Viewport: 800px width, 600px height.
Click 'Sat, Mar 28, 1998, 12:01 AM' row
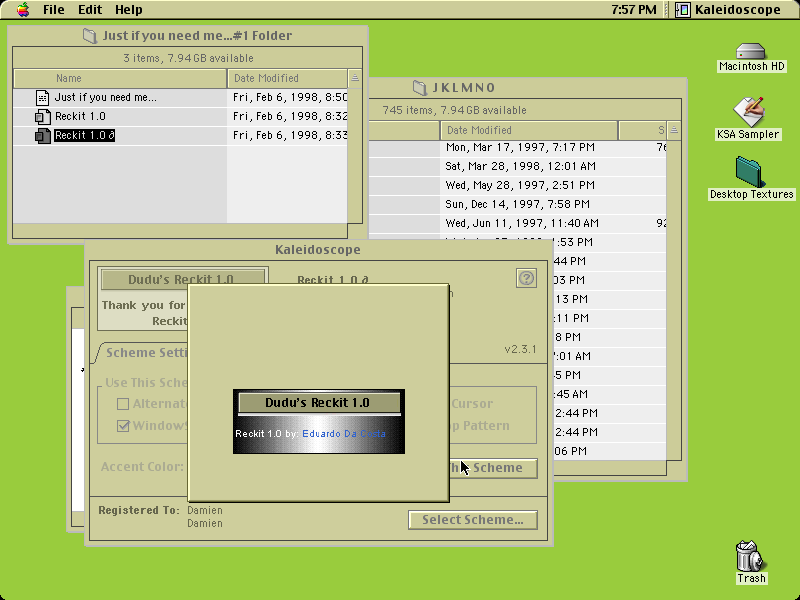point(520,166)
